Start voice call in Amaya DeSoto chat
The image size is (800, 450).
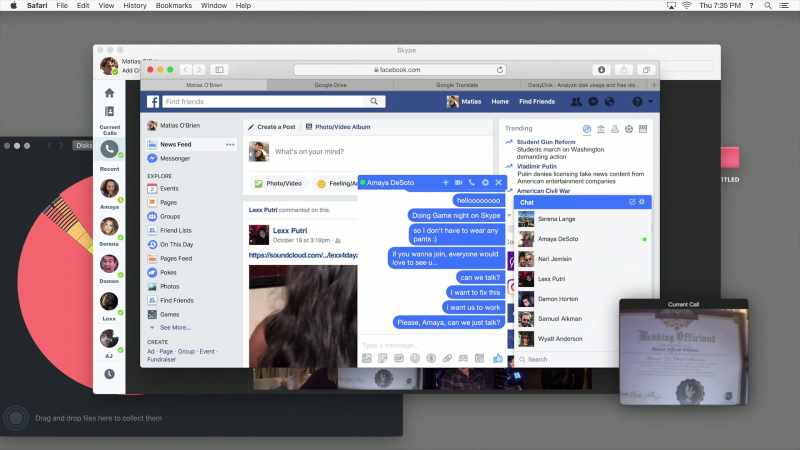[471, 182]
